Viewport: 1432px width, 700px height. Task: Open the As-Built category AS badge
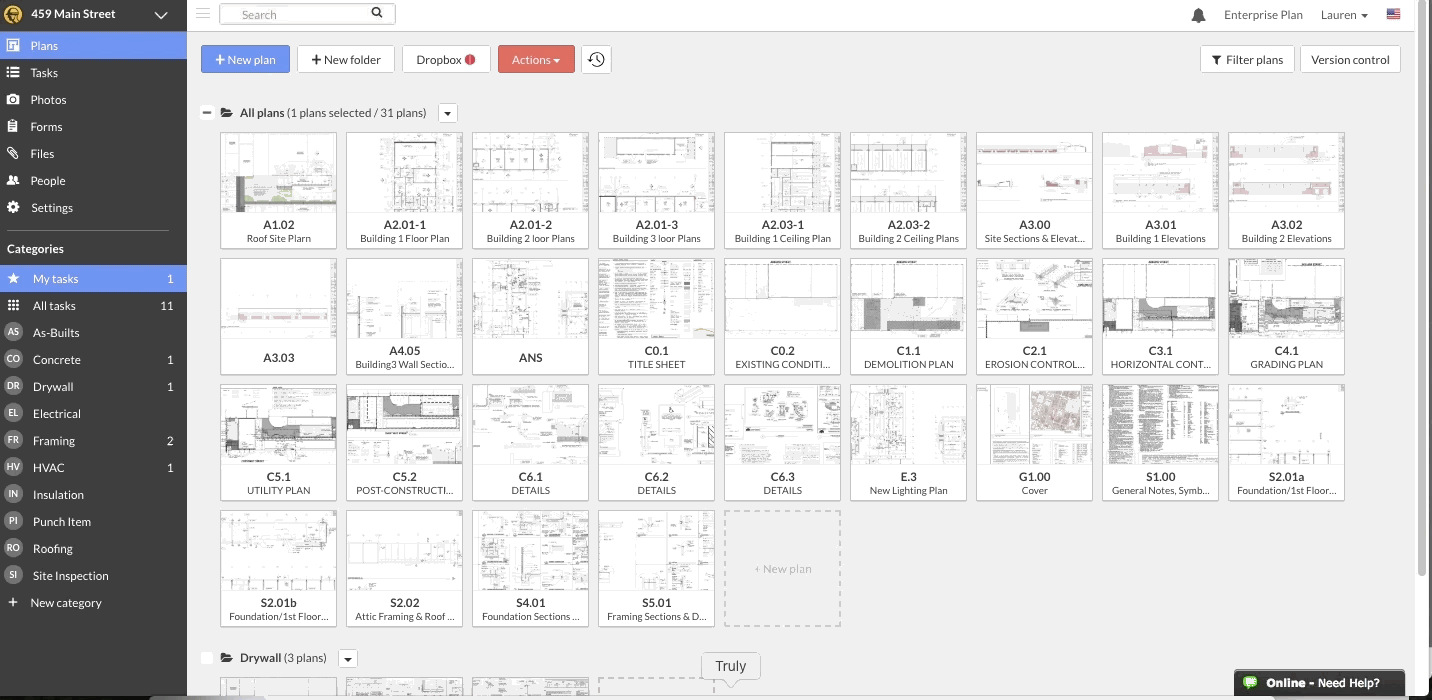point(13,332)
